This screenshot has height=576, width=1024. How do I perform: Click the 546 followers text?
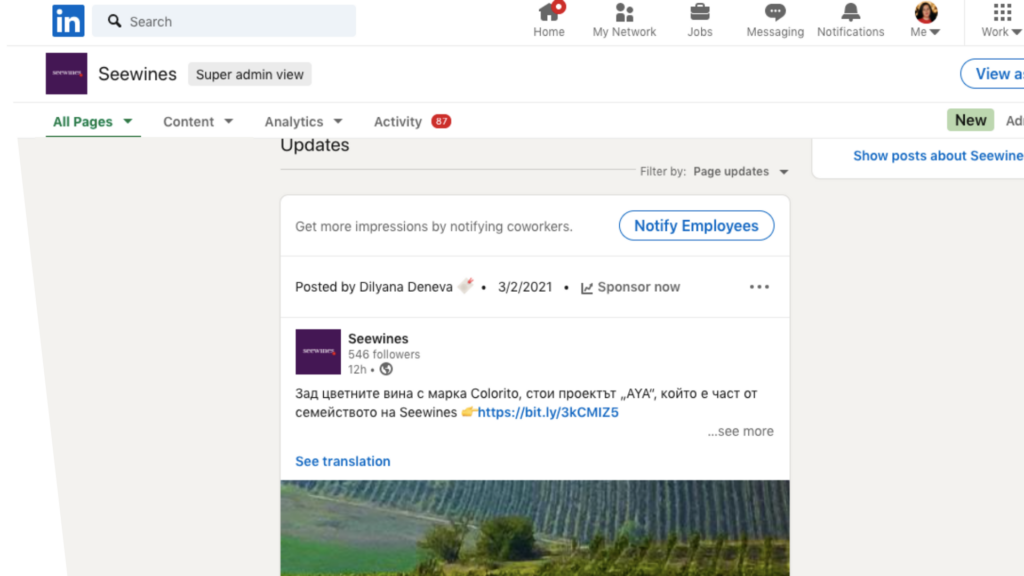pos(384,355)
